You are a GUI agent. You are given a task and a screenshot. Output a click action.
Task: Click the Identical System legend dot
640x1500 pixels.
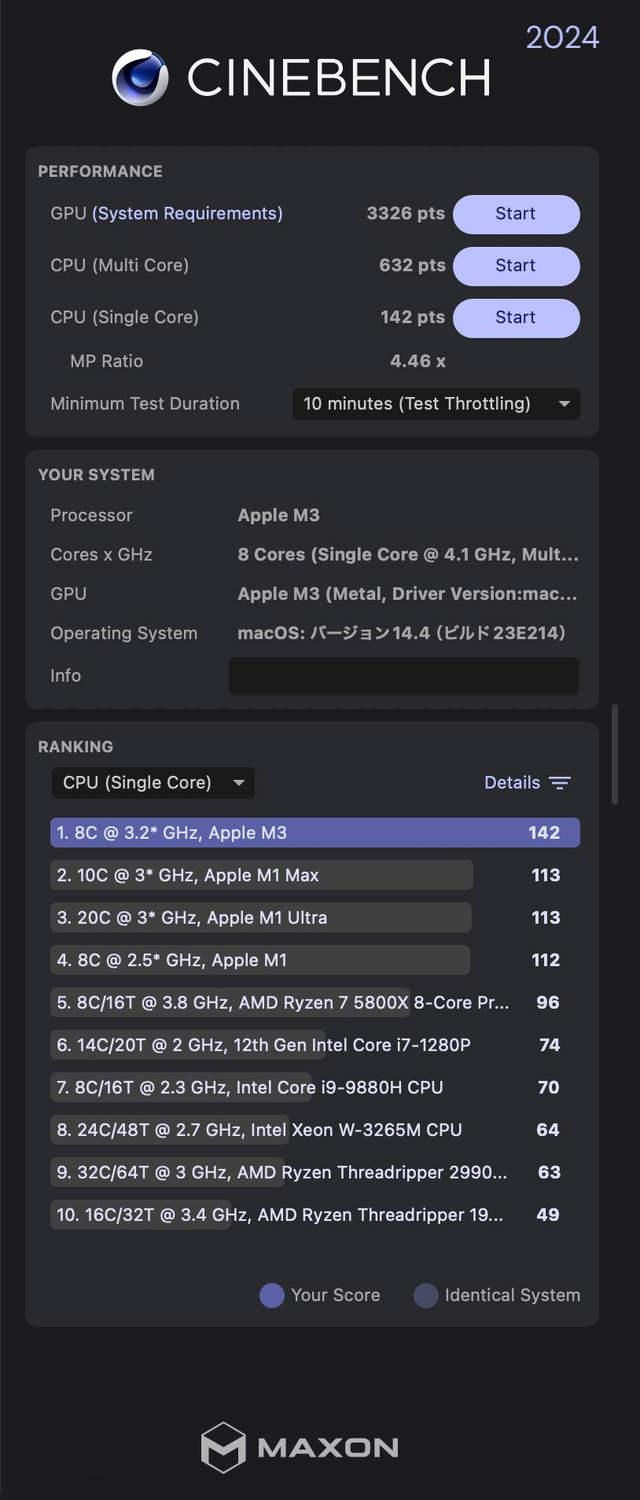(426, 1295)
